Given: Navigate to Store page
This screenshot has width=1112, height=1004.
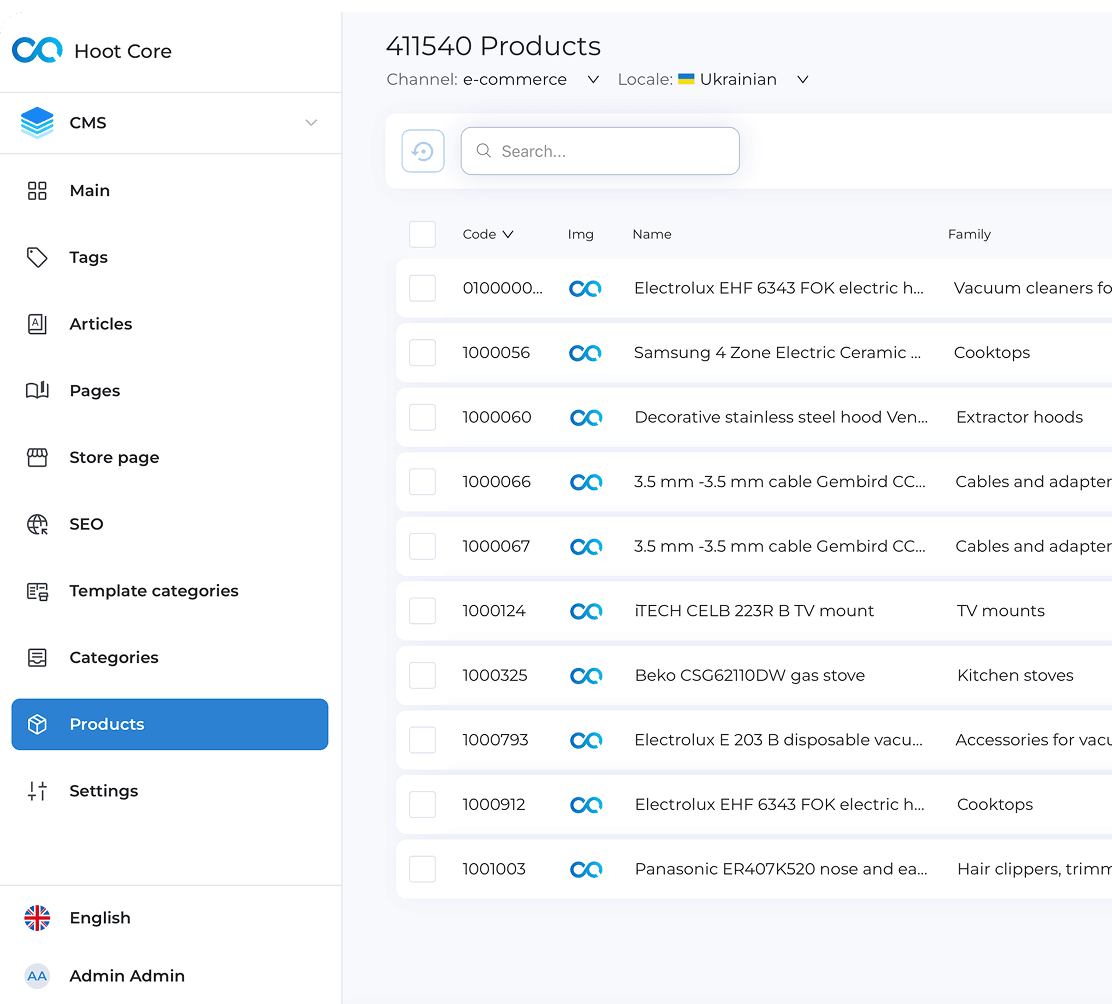Looking at the screenshot, I should point(170,457).
